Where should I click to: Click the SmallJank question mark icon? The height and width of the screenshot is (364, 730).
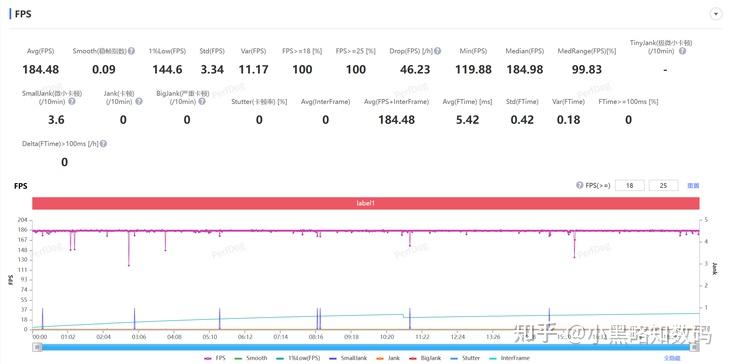[72, 101]
